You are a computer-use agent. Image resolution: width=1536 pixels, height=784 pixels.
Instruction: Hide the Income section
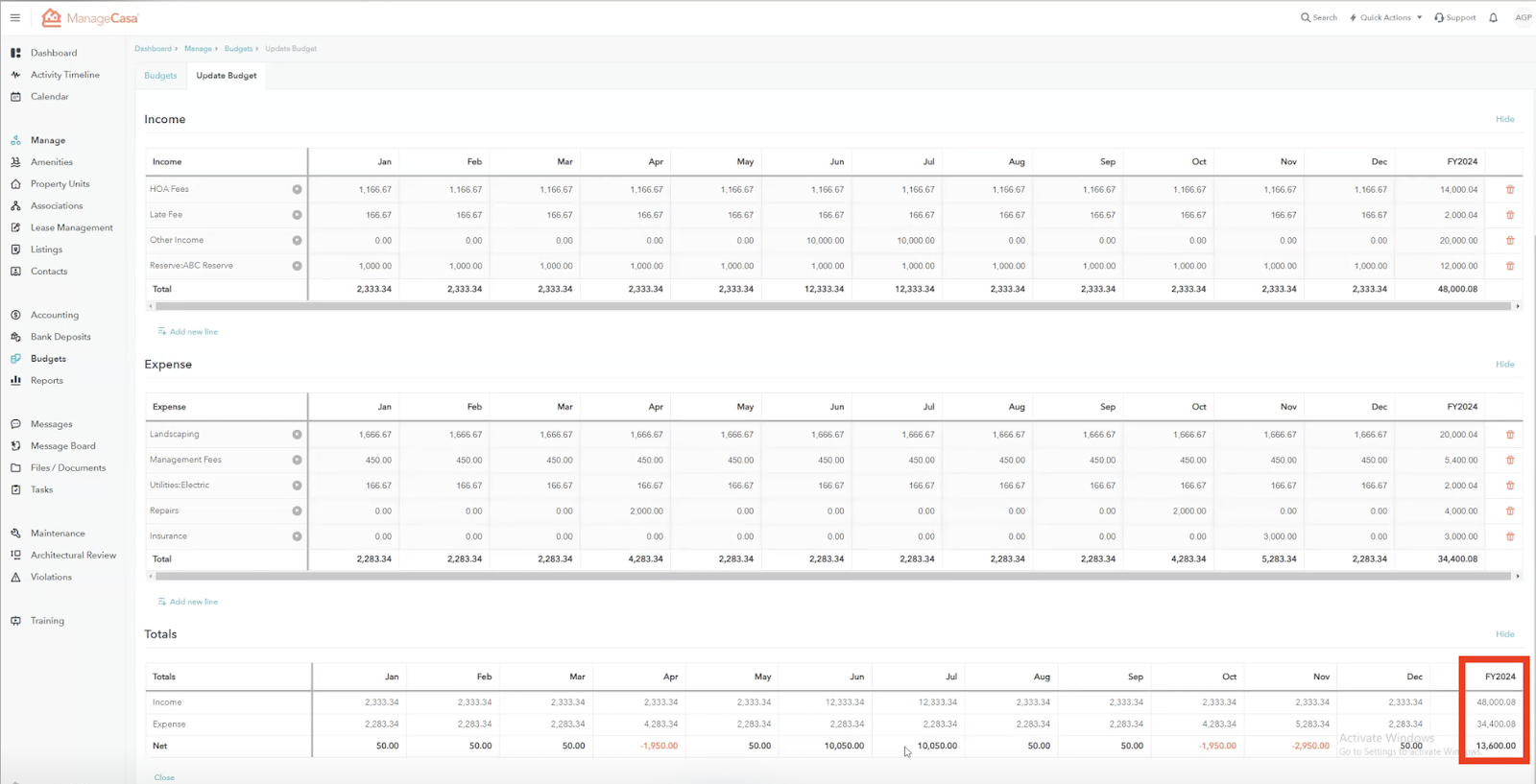[1504, 119]
